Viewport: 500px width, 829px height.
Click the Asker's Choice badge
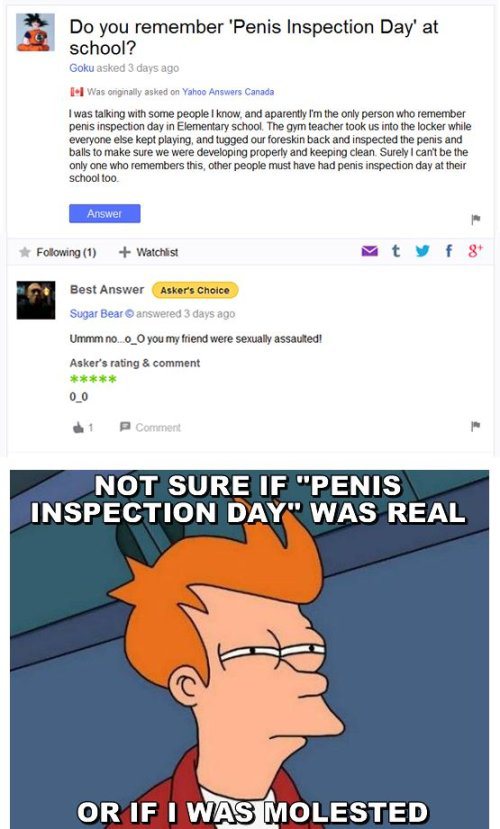pyautogui.click(x=195, y=290)
